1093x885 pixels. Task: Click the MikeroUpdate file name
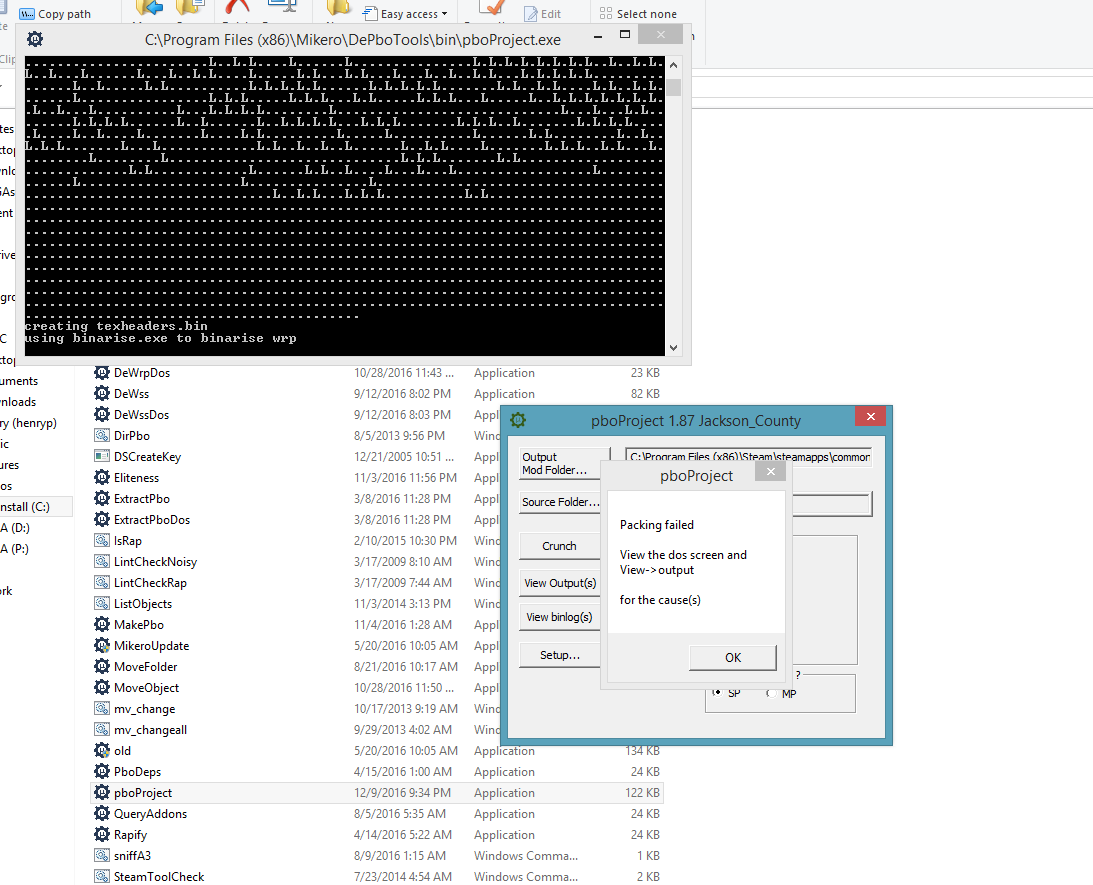pos(151,646)
